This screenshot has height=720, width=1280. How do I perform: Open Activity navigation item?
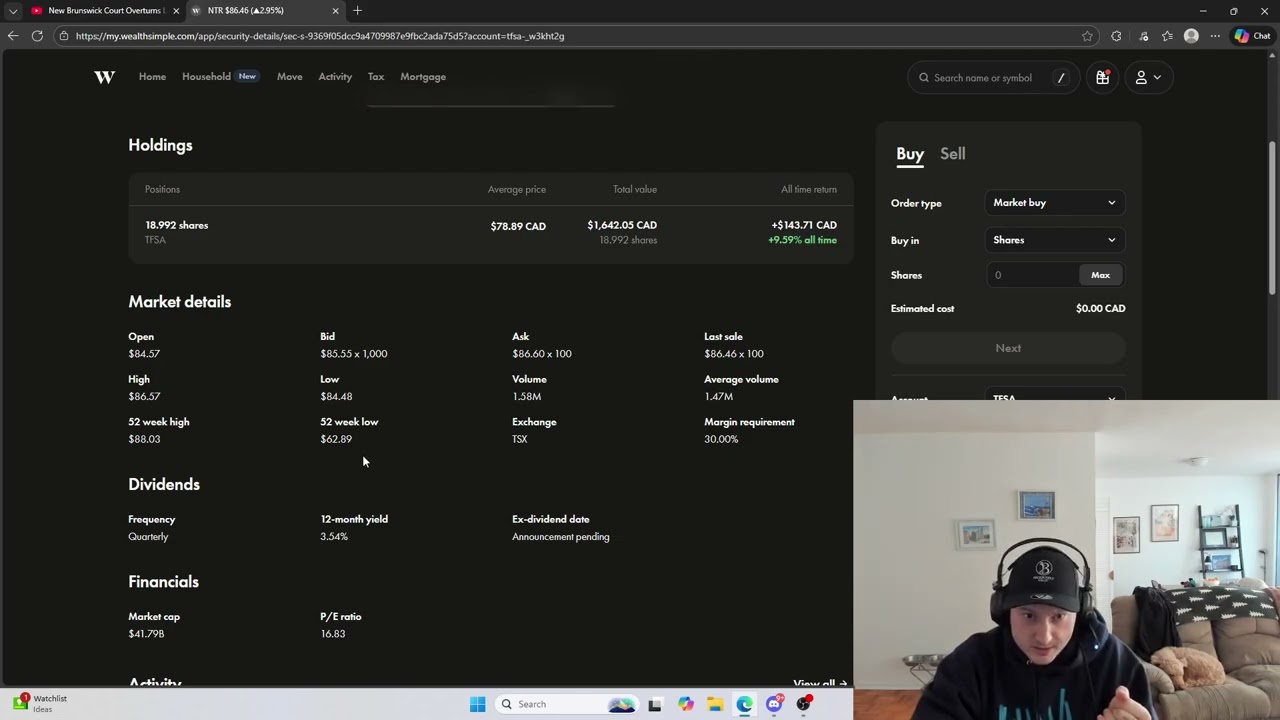pyautogui.click(x=335, y=76)
